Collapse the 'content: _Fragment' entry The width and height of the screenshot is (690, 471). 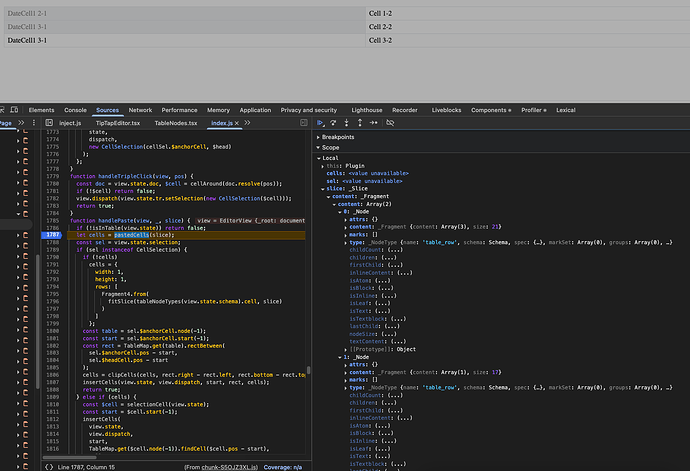pyautogui.click(x=328, y=197)
